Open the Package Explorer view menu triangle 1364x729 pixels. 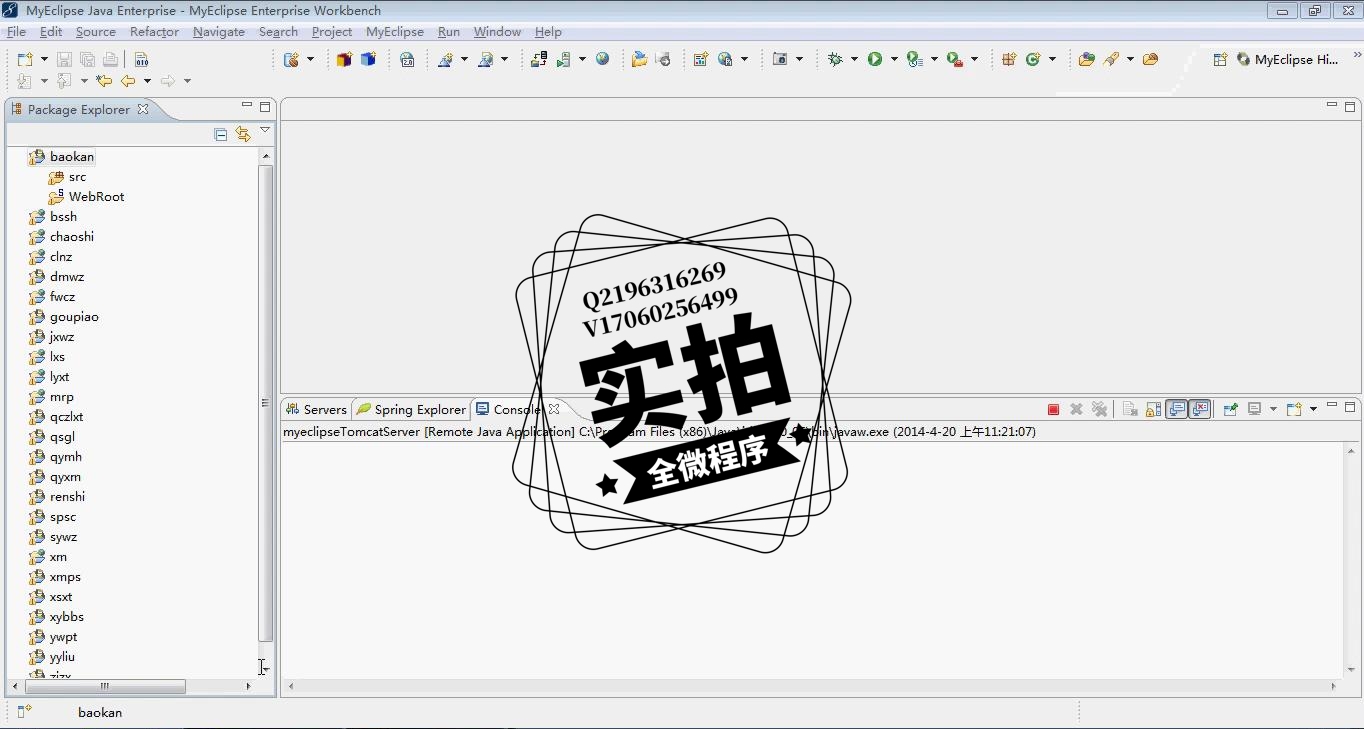(x=265, y=130)
